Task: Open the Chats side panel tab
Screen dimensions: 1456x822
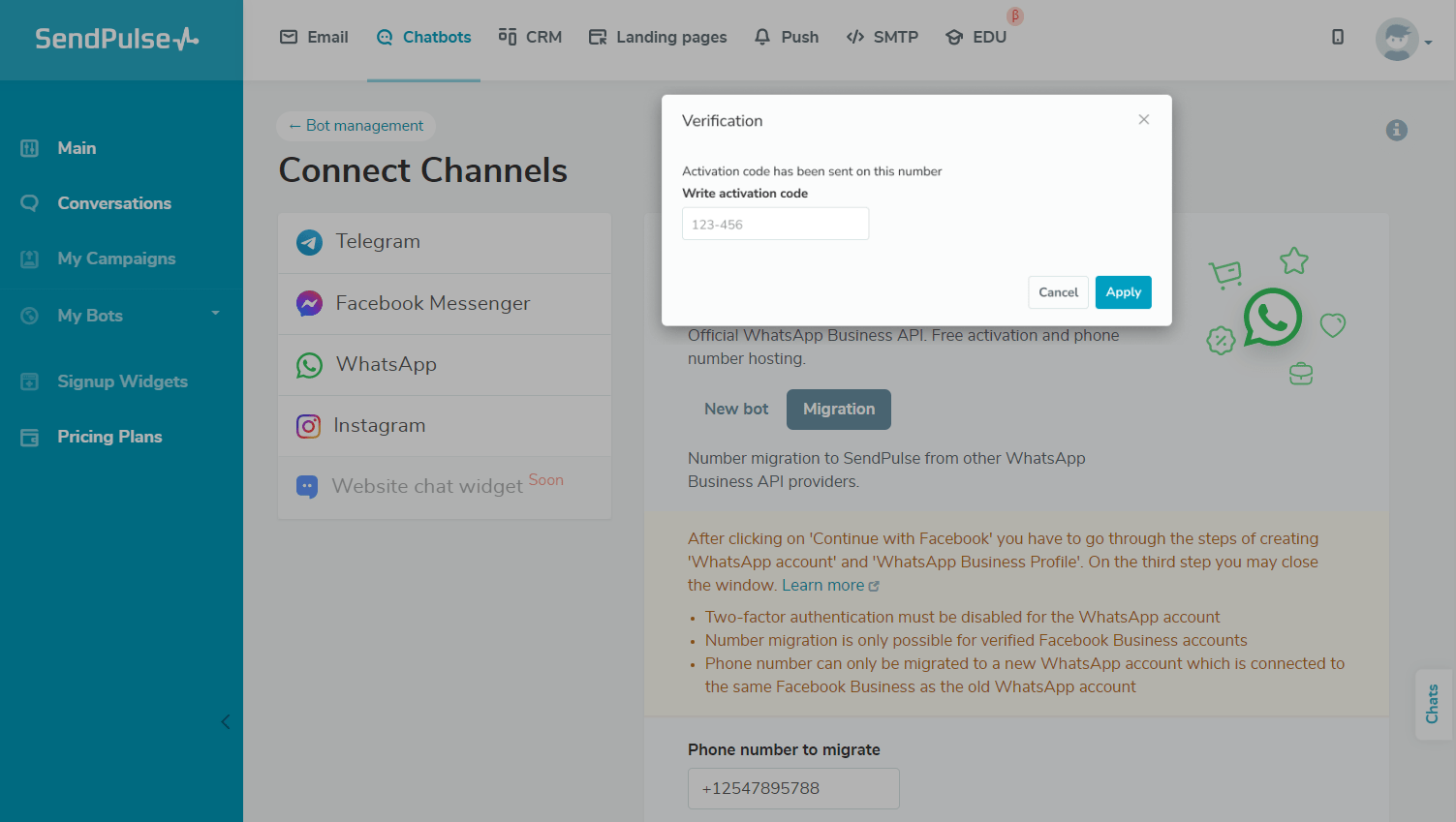Action: click(1433, 704)
